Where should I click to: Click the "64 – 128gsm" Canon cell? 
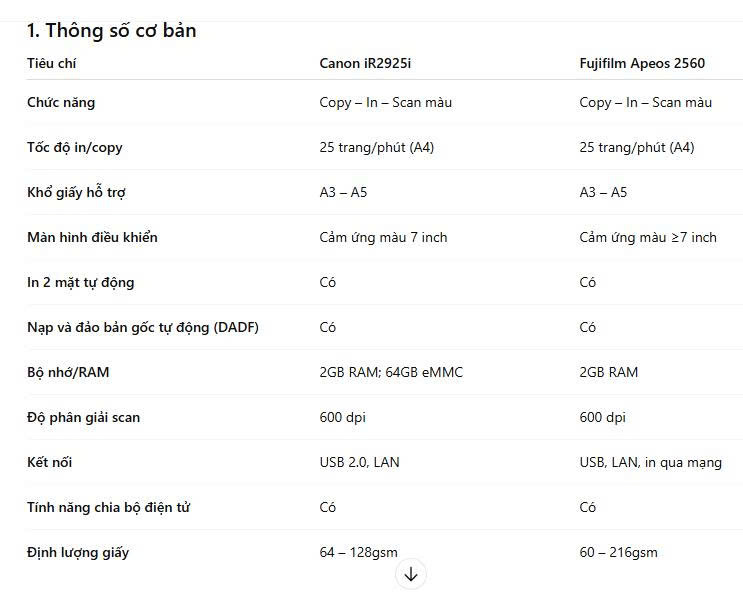(x=358, y=552)
